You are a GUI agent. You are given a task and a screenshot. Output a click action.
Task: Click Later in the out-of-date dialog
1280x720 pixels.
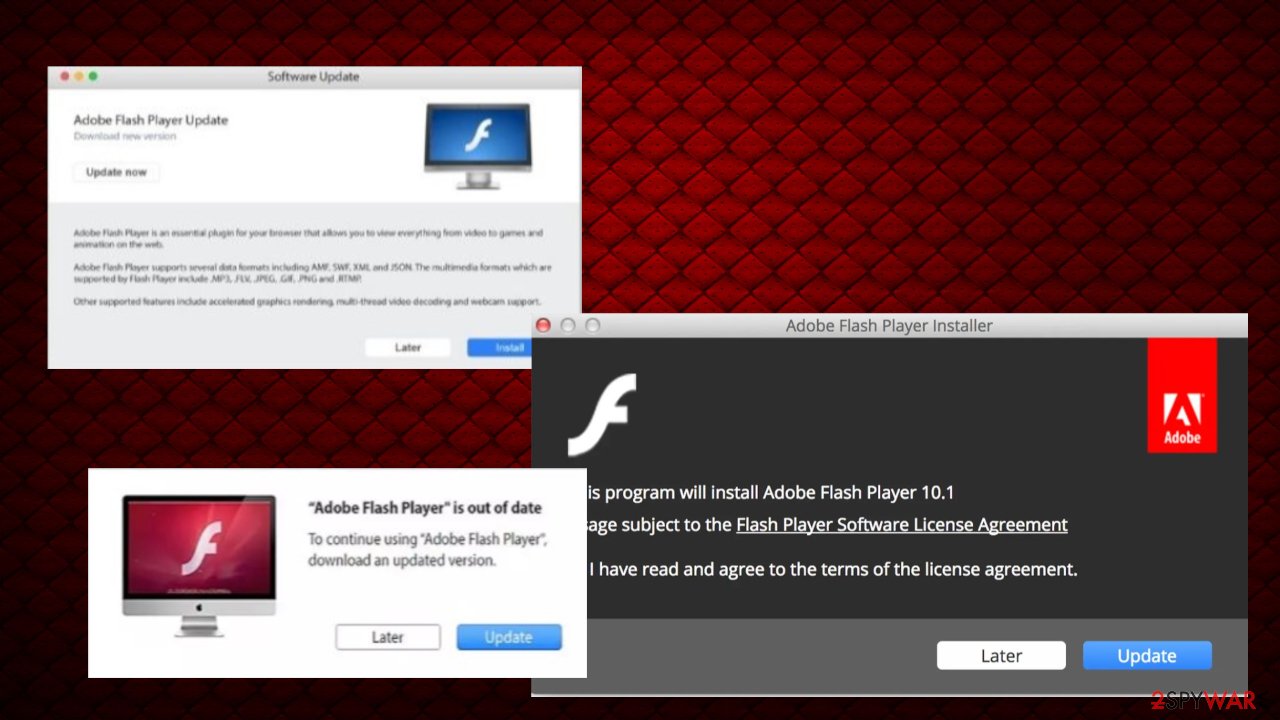click(388, 637)
